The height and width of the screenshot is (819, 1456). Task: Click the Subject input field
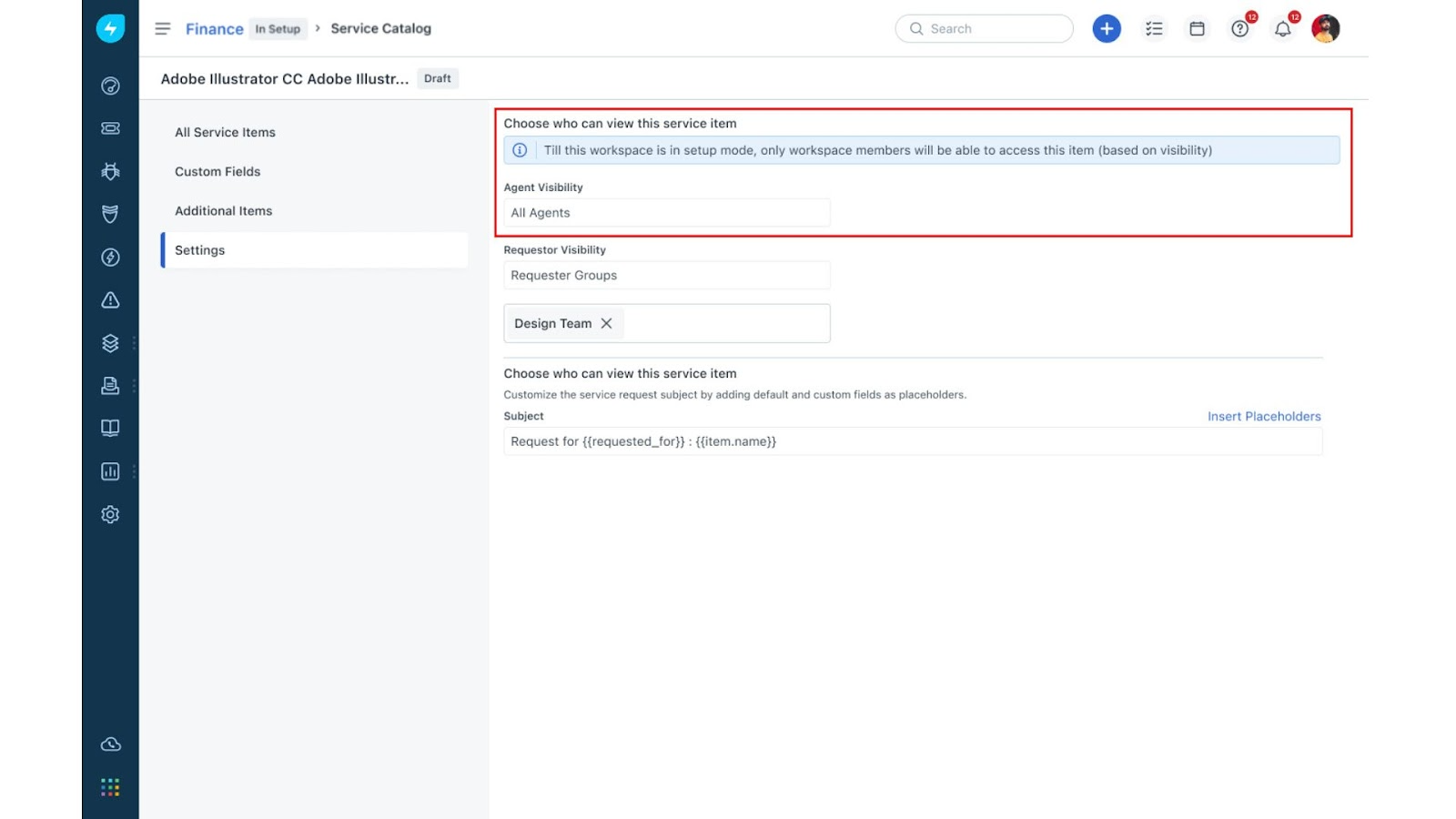913,441
